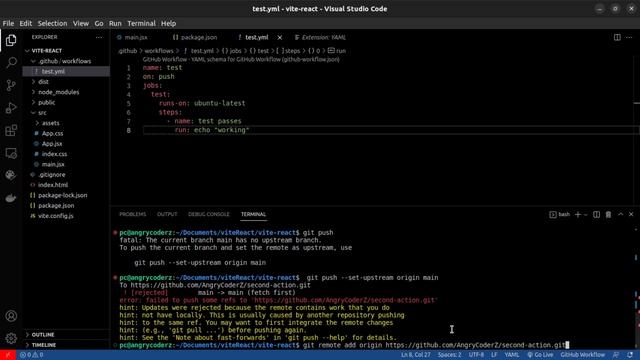This screenshot has width=640, height=360.
Task: Open .gitignore in the explorer
Action: pyautogui.click(x=52, y=175)
